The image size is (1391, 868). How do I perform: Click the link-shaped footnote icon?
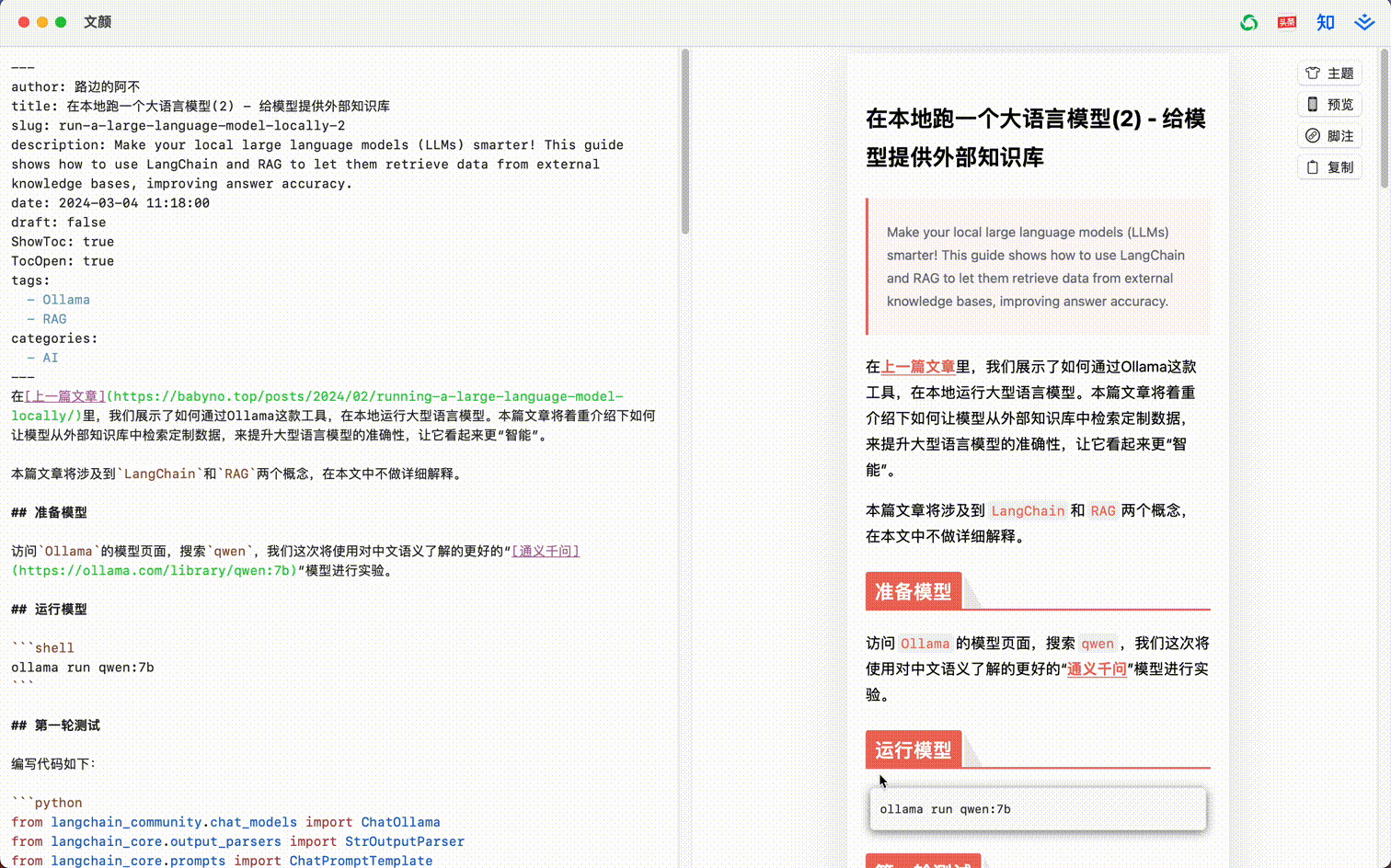coord(1313,136)
